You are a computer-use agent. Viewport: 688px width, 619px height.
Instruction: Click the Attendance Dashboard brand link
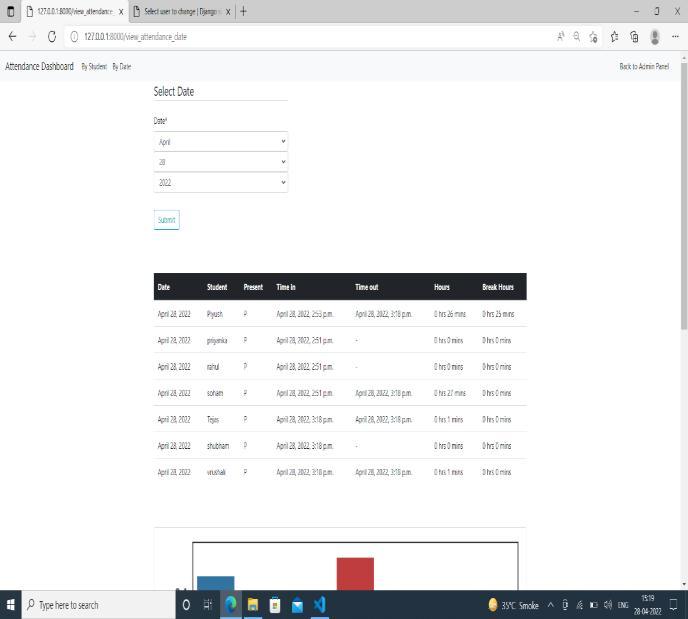coord(39,66)
